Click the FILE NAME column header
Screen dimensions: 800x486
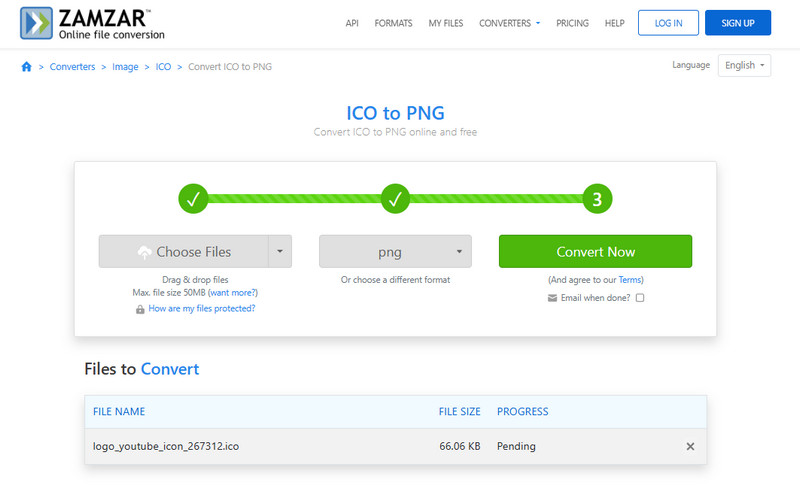tap(119, 412)
